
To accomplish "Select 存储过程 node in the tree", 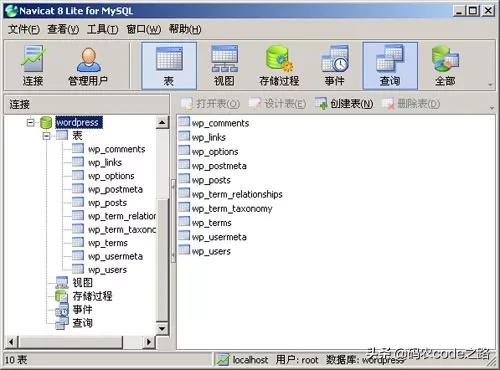I will point(92,296).
